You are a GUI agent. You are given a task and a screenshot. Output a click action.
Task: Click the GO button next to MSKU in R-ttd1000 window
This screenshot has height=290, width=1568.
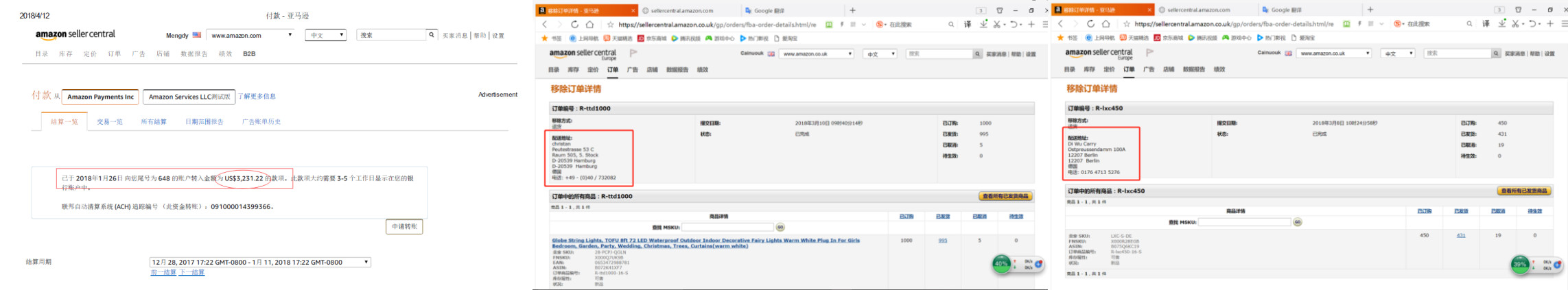780,227
